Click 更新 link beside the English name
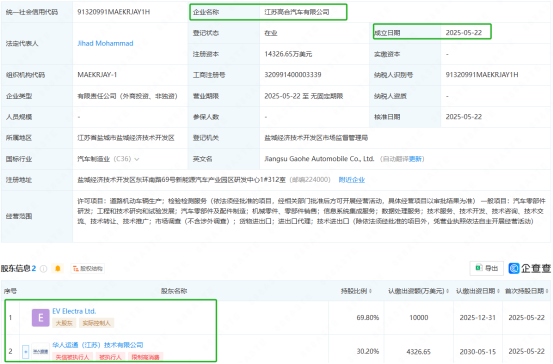The width and height of the screenshot is (553, 364). 415,159
